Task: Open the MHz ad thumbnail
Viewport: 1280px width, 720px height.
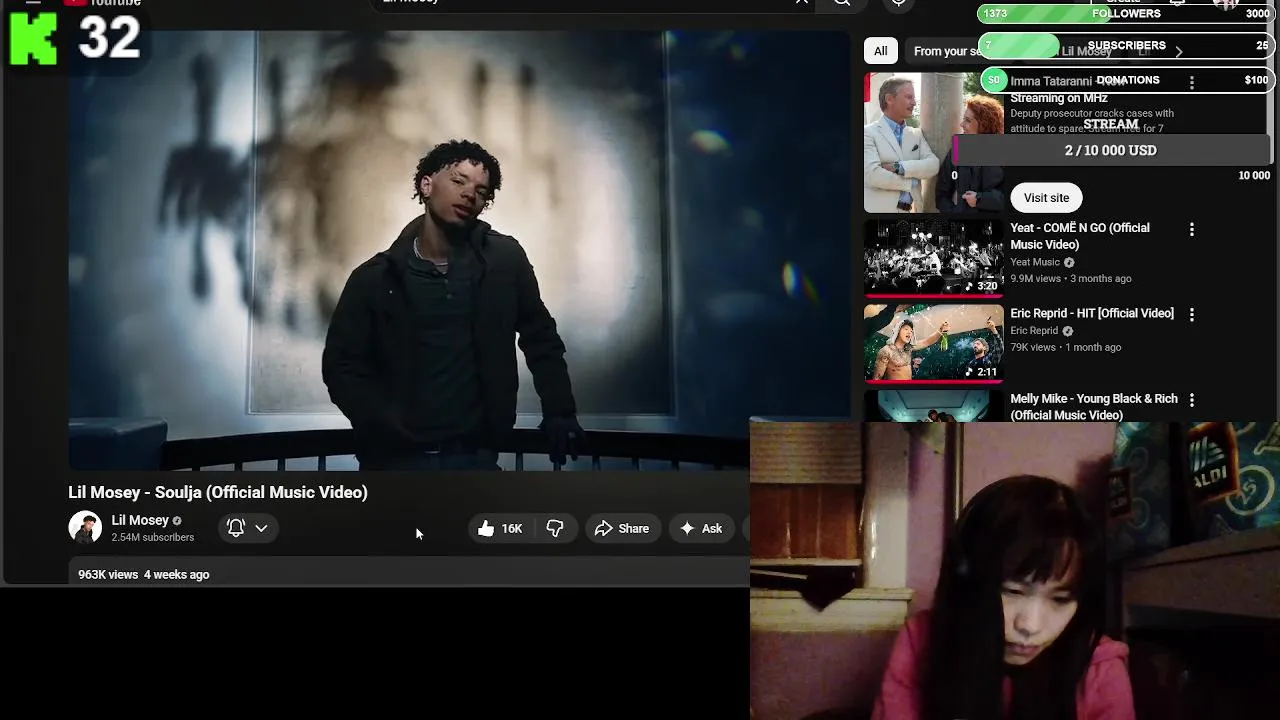Action: tap(934, 142)
